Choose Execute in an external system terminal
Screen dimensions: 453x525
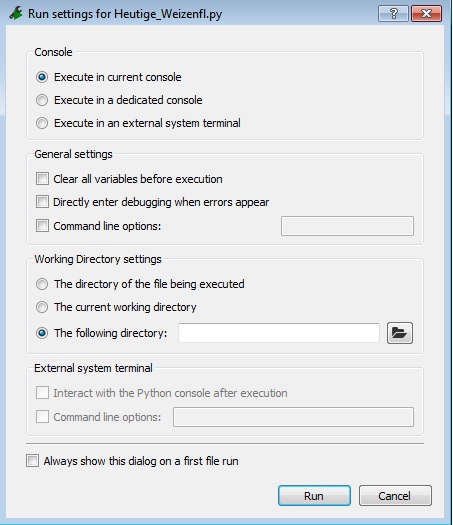tap(42, 123)
